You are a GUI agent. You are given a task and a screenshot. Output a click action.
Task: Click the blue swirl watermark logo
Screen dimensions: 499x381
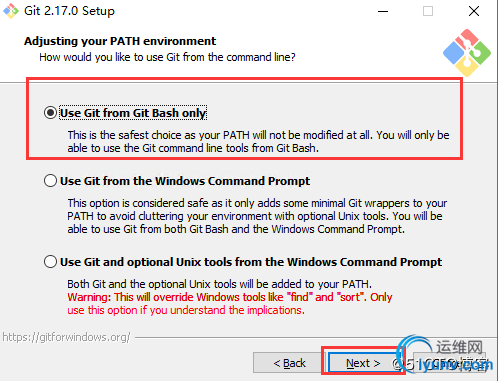pyautogui.click(x=412, y=353)
